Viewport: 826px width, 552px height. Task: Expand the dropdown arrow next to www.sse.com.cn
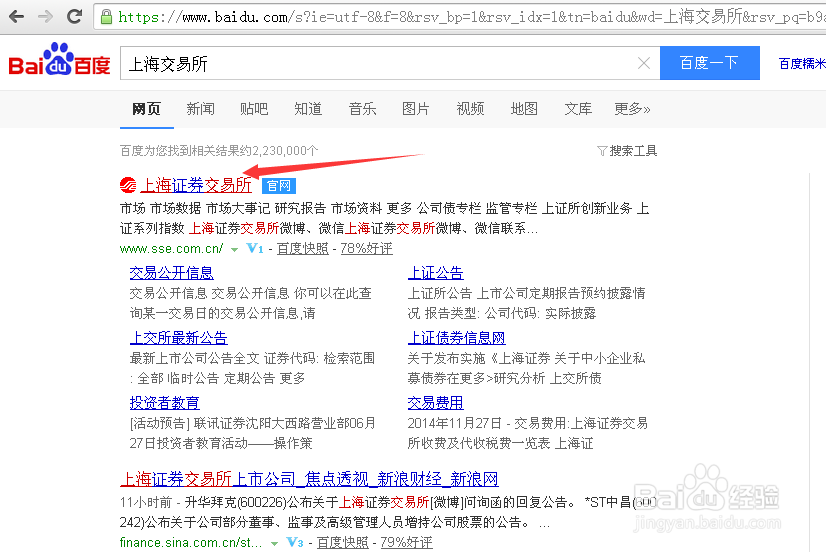[234, 249]
